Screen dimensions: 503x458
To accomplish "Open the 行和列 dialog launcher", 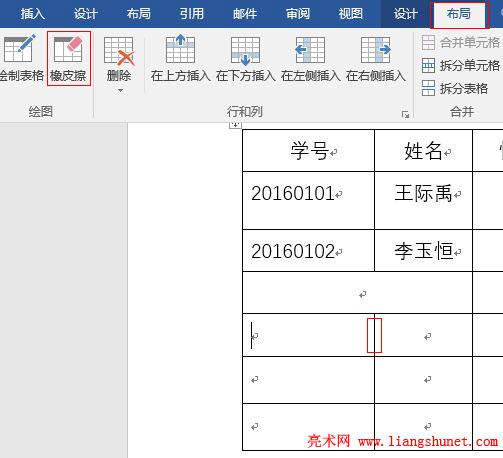I will [x=405, y=115].
